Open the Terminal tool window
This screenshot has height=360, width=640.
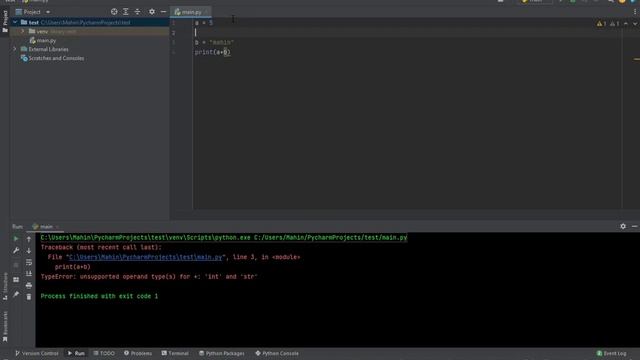click(175, 353)
